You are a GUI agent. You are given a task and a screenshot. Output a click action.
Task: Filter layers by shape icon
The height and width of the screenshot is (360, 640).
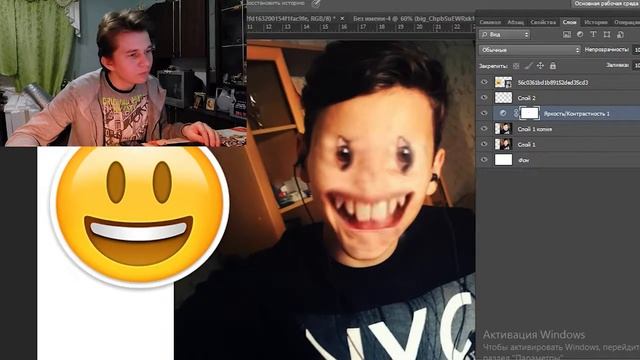point(607,35)
